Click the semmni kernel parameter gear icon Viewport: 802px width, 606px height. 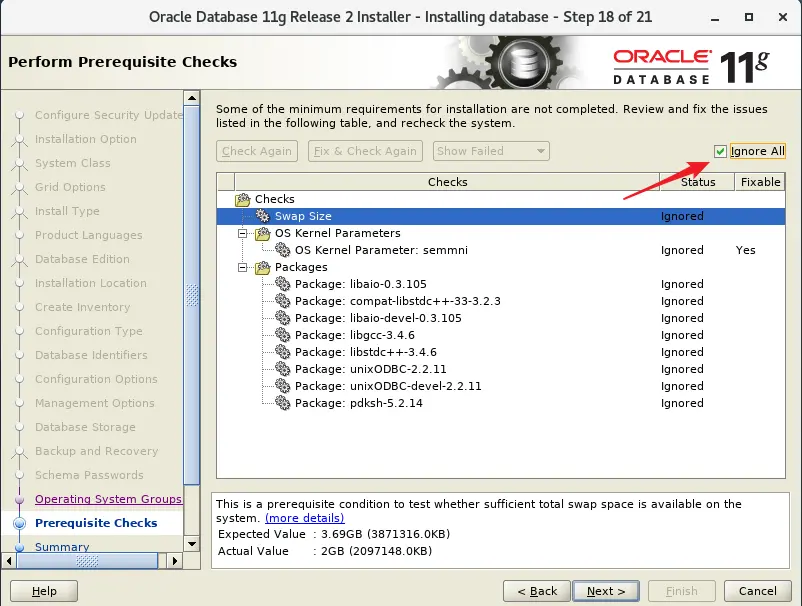click(282, 250)
